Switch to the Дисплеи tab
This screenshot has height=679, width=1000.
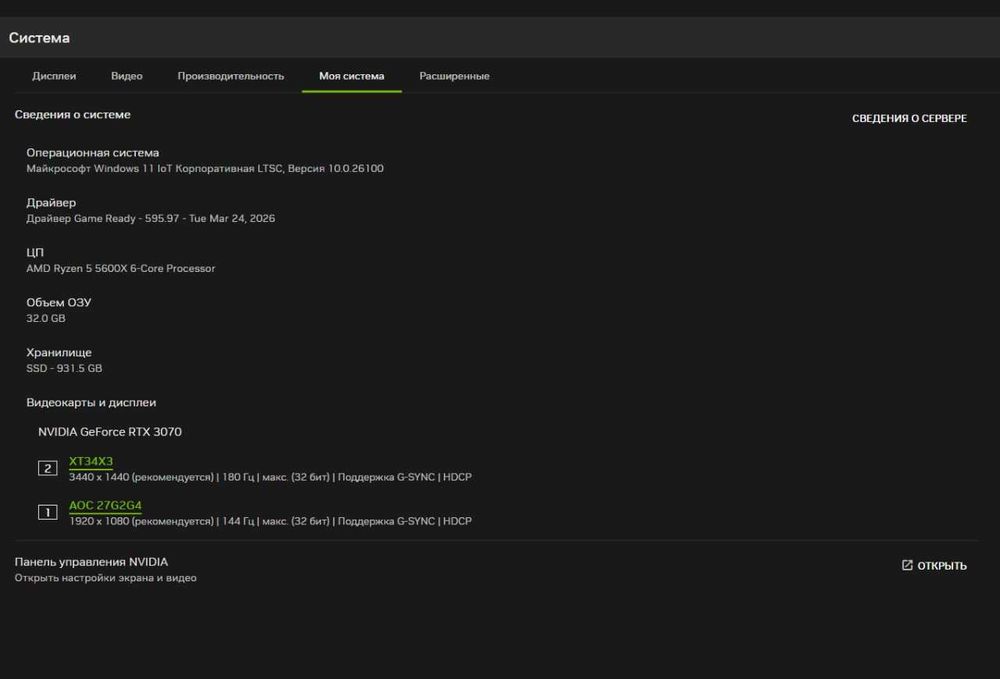tap(54, 76)
